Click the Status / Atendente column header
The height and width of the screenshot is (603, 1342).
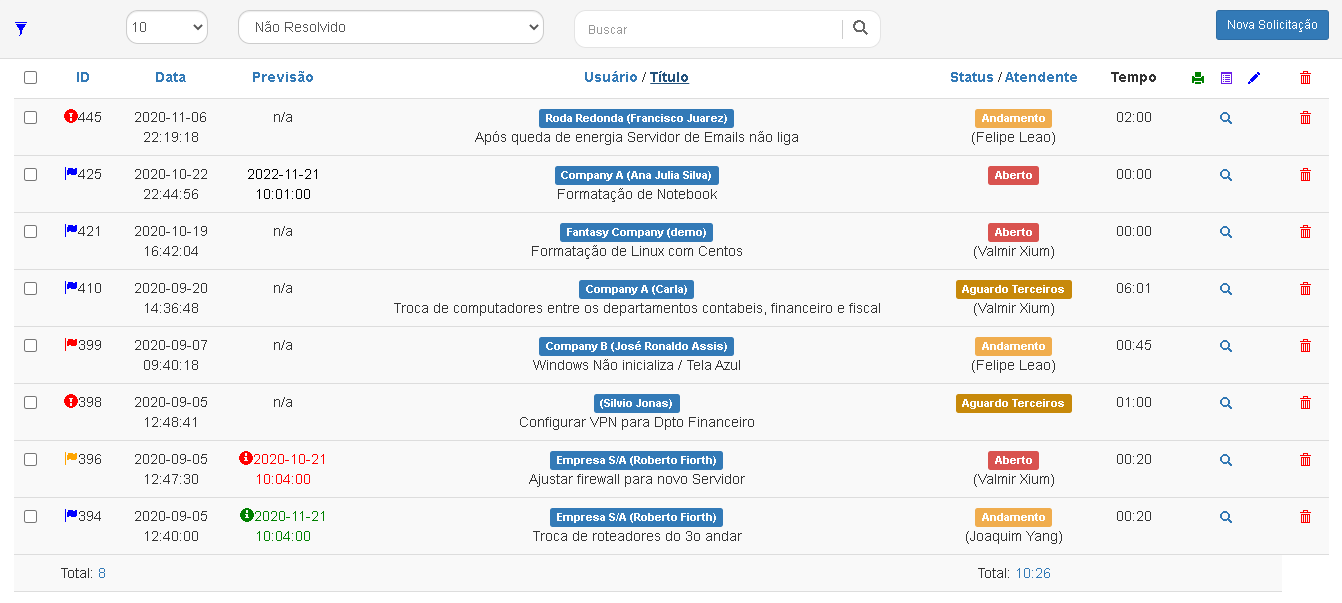tap(1013, 77)
